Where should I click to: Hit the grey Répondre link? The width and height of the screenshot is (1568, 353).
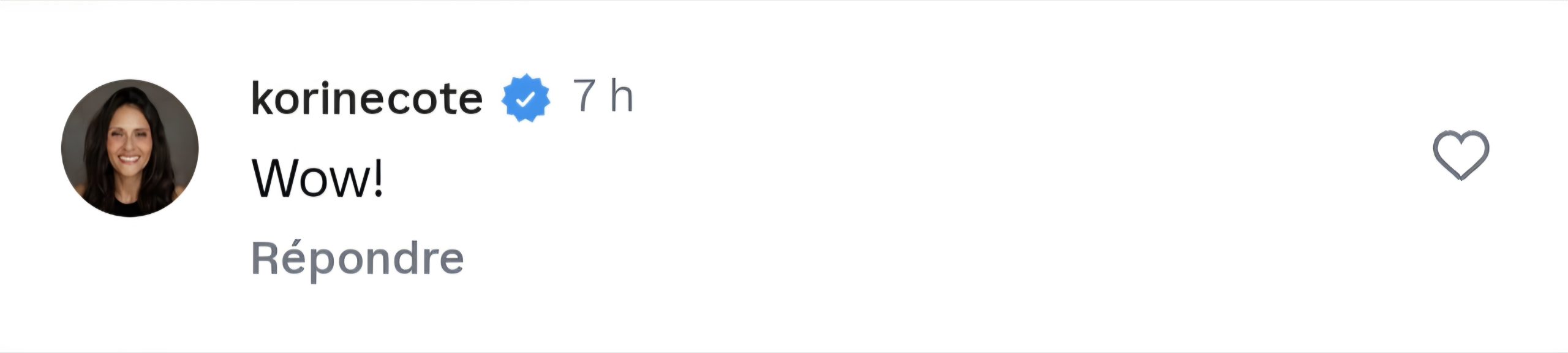point(357,259)
